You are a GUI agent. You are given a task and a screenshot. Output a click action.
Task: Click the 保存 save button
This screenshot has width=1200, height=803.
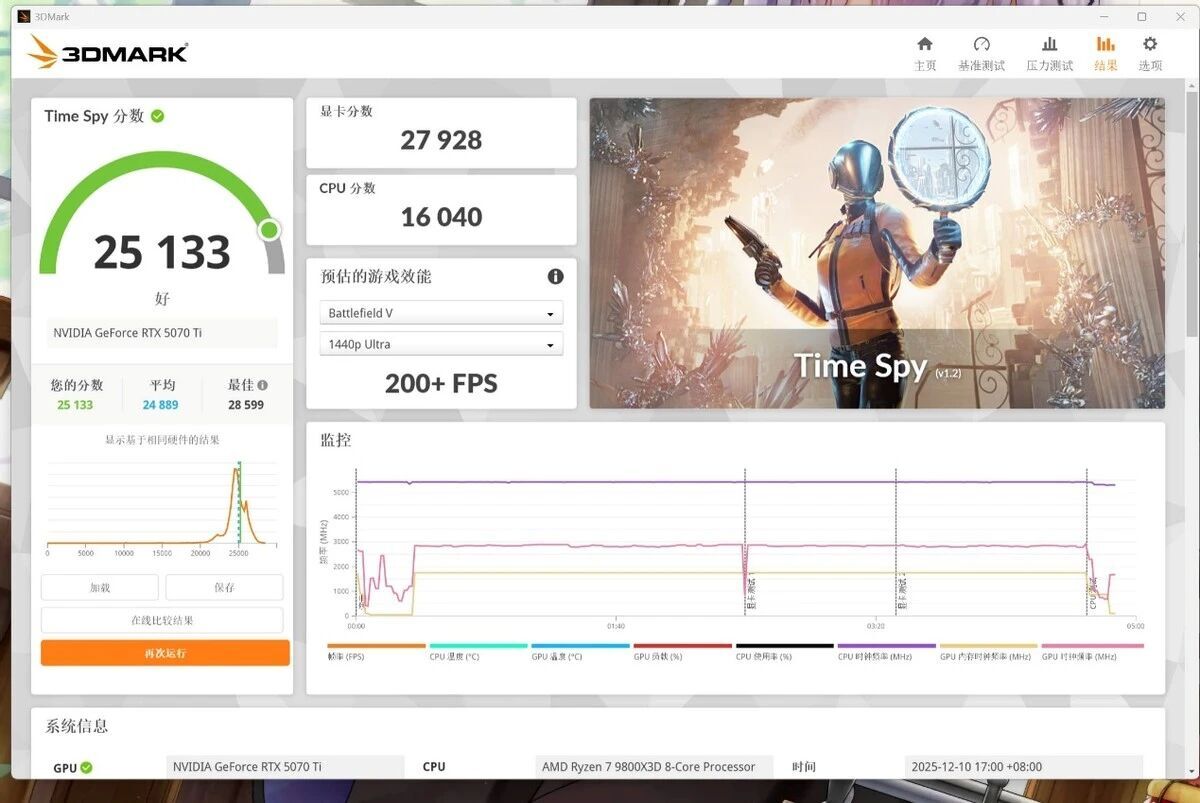[224, 588]
